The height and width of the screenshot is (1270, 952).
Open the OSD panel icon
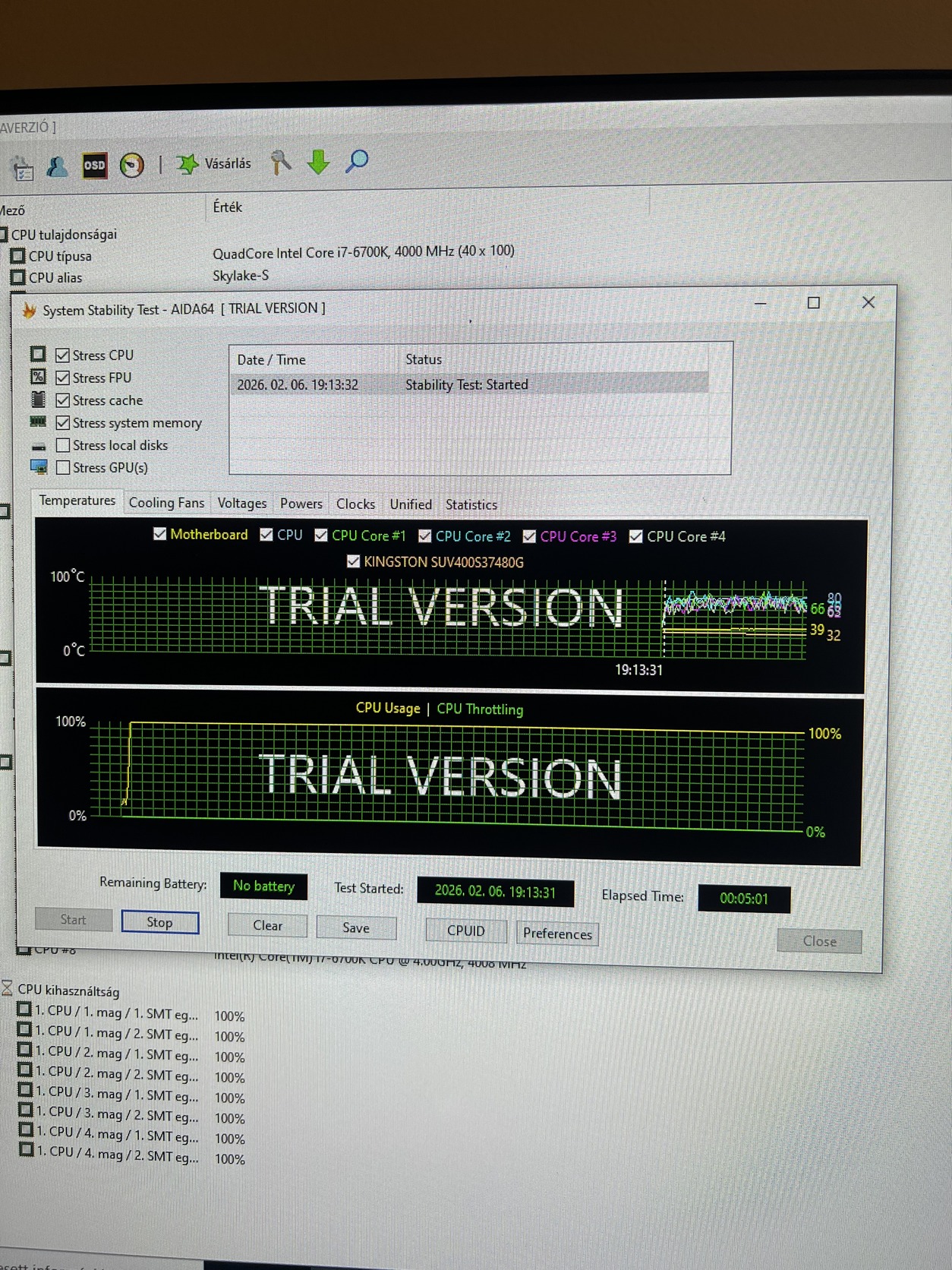pos(94,165)
